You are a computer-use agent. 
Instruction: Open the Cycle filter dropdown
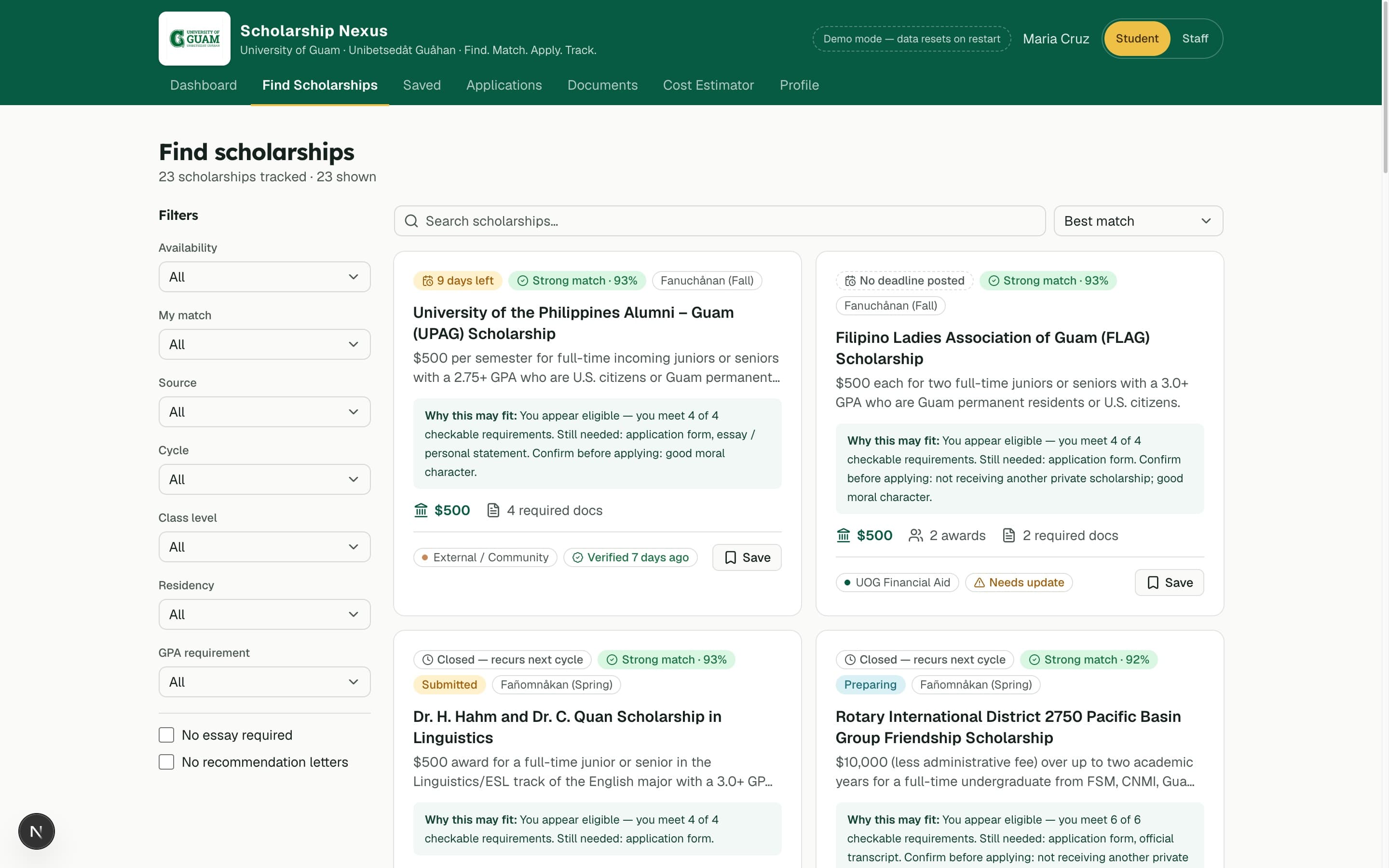(265, 479)
